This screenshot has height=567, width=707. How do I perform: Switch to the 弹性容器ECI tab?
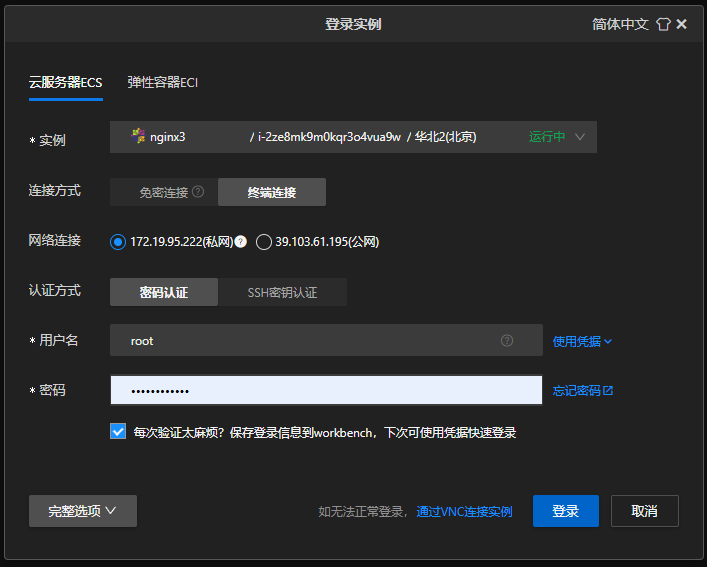click(x=163, y=82)
